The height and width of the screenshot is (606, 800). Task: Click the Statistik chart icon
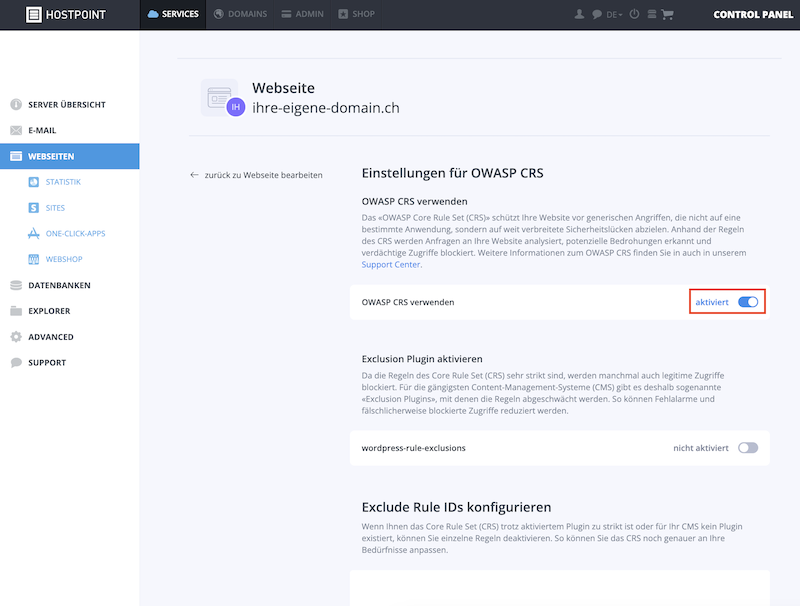[34, 182]
